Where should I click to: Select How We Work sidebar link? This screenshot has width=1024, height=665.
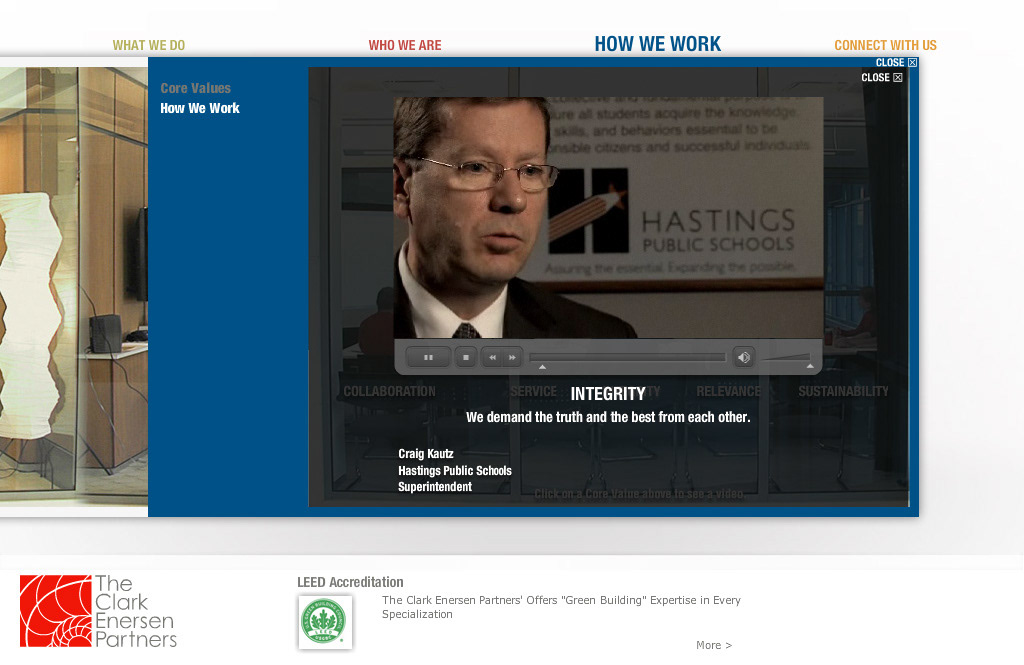click(200, 108)
